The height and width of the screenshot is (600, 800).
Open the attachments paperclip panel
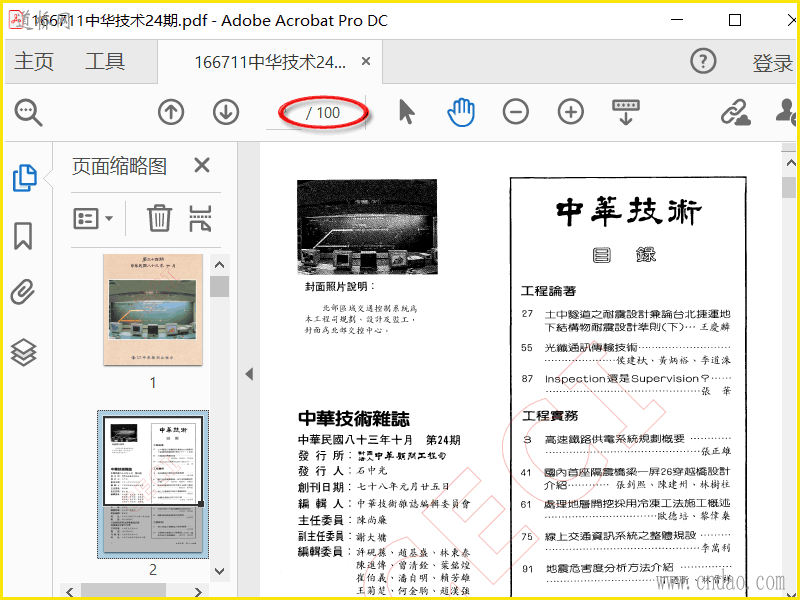pos(23,292)
